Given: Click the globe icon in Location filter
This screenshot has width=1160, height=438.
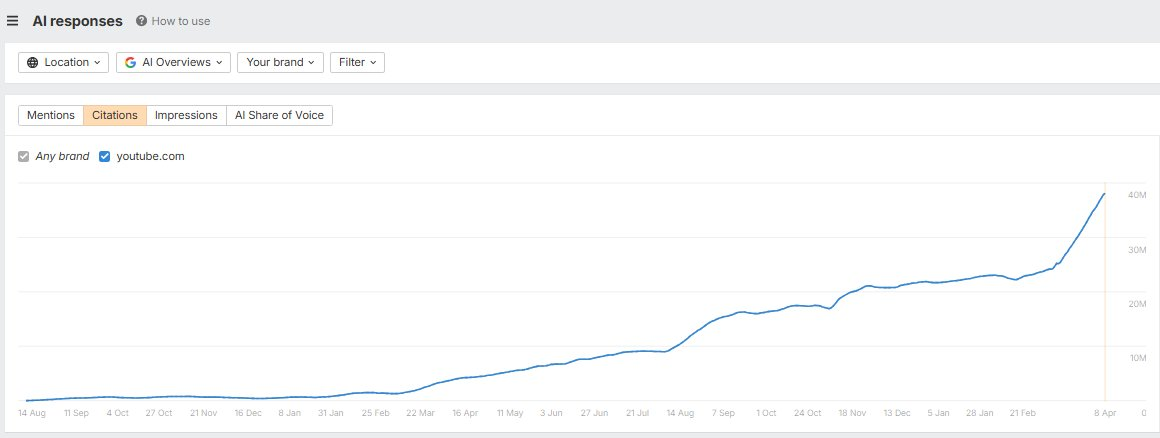Looking at the screenshot, I should 33,62.
